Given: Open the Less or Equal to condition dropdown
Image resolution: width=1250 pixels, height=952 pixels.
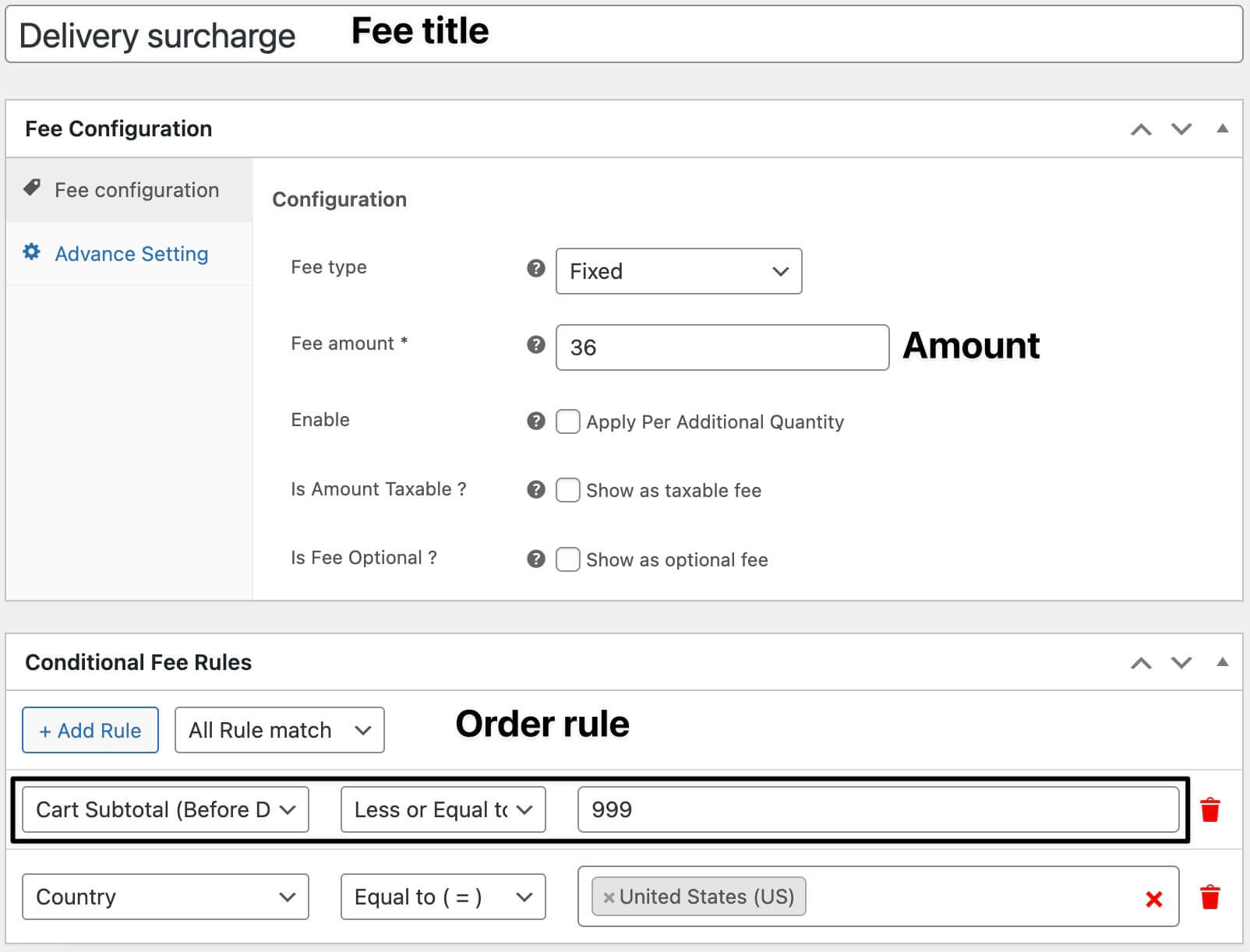Looking at the screenshot, I should (442, 809).
